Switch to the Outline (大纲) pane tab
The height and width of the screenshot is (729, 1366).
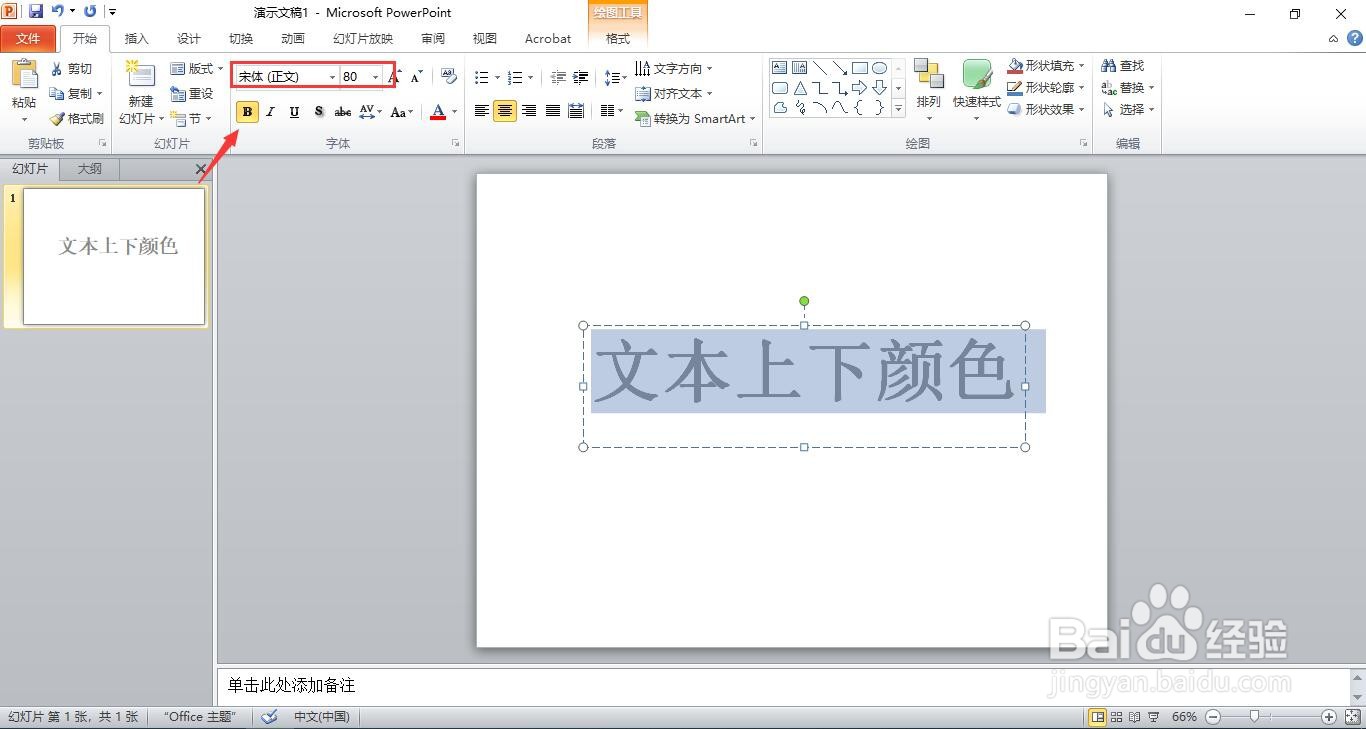point(90,169)
